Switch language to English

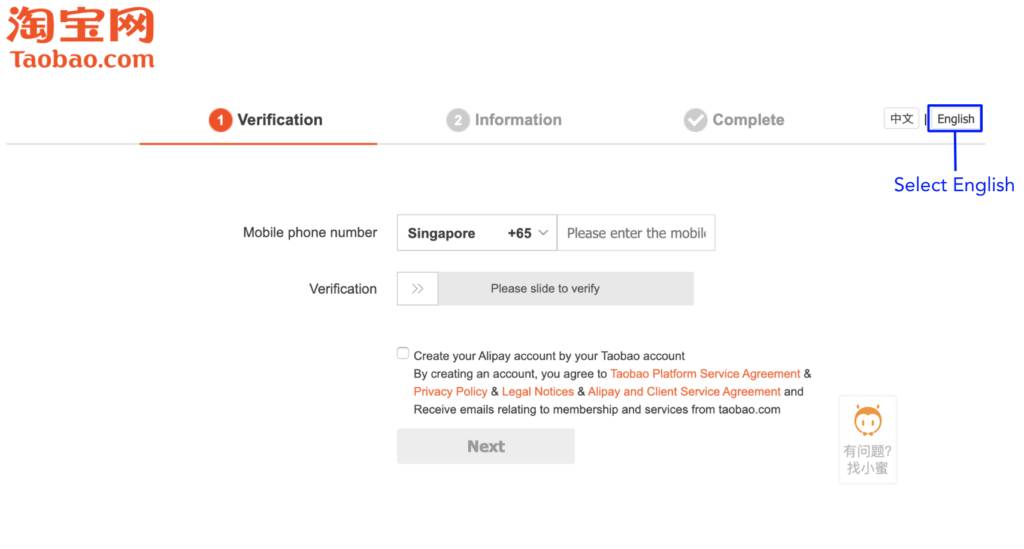click(955, 119)
